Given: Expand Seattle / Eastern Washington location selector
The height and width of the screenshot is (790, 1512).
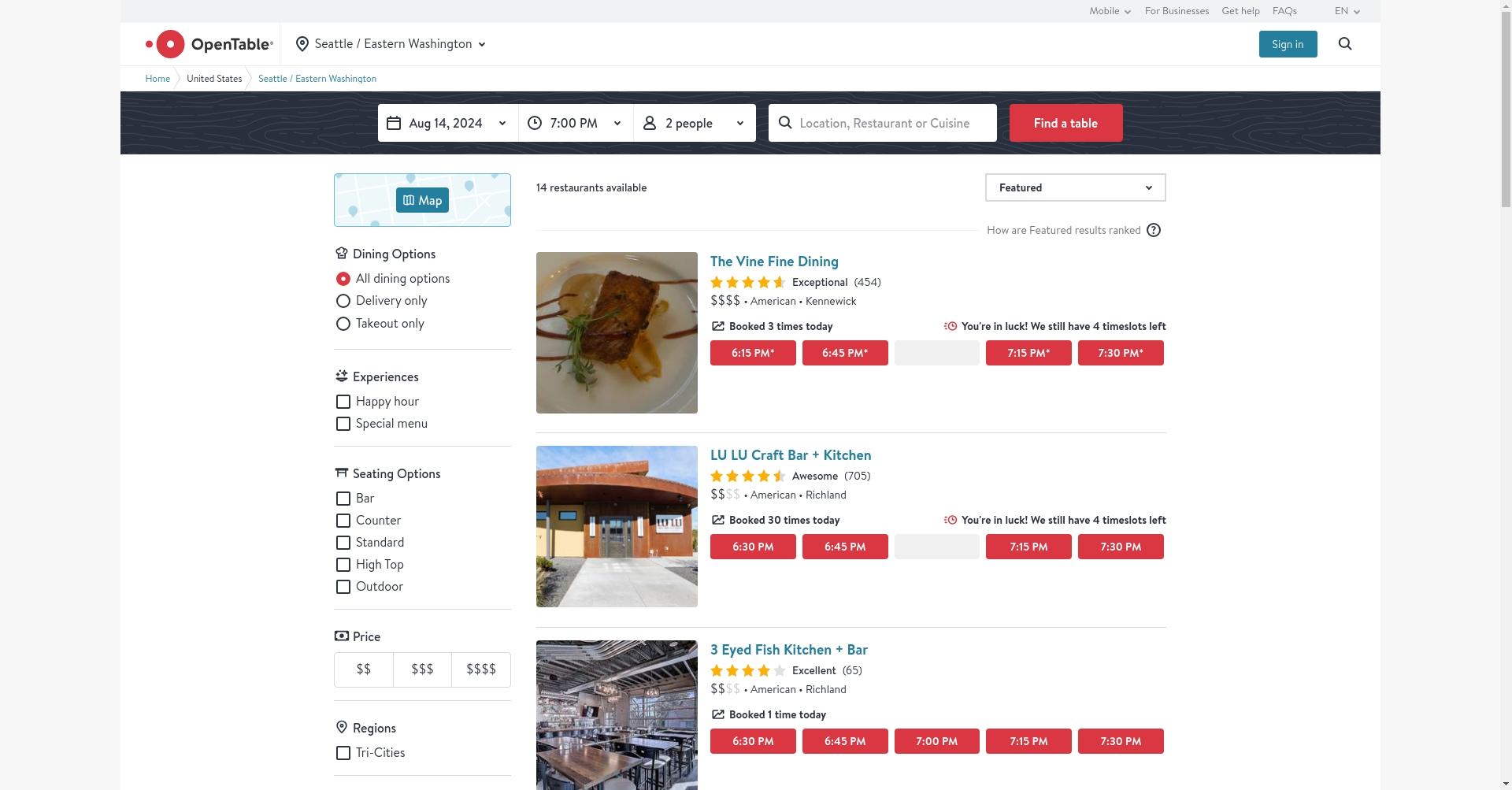Looking at the screenshot, I should 391,44.
